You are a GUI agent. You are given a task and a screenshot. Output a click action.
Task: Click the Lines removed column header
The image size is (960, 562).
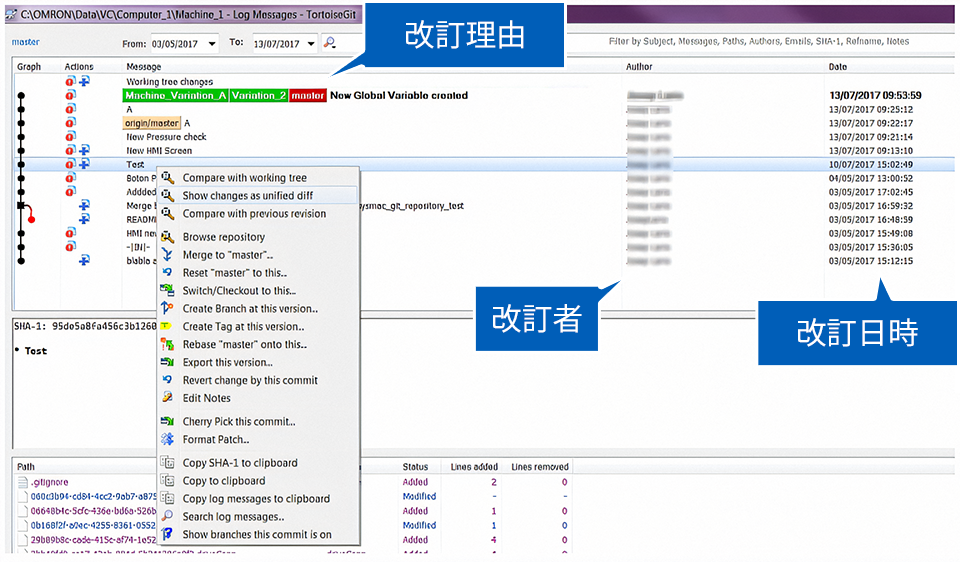click(x=540, y=466)
